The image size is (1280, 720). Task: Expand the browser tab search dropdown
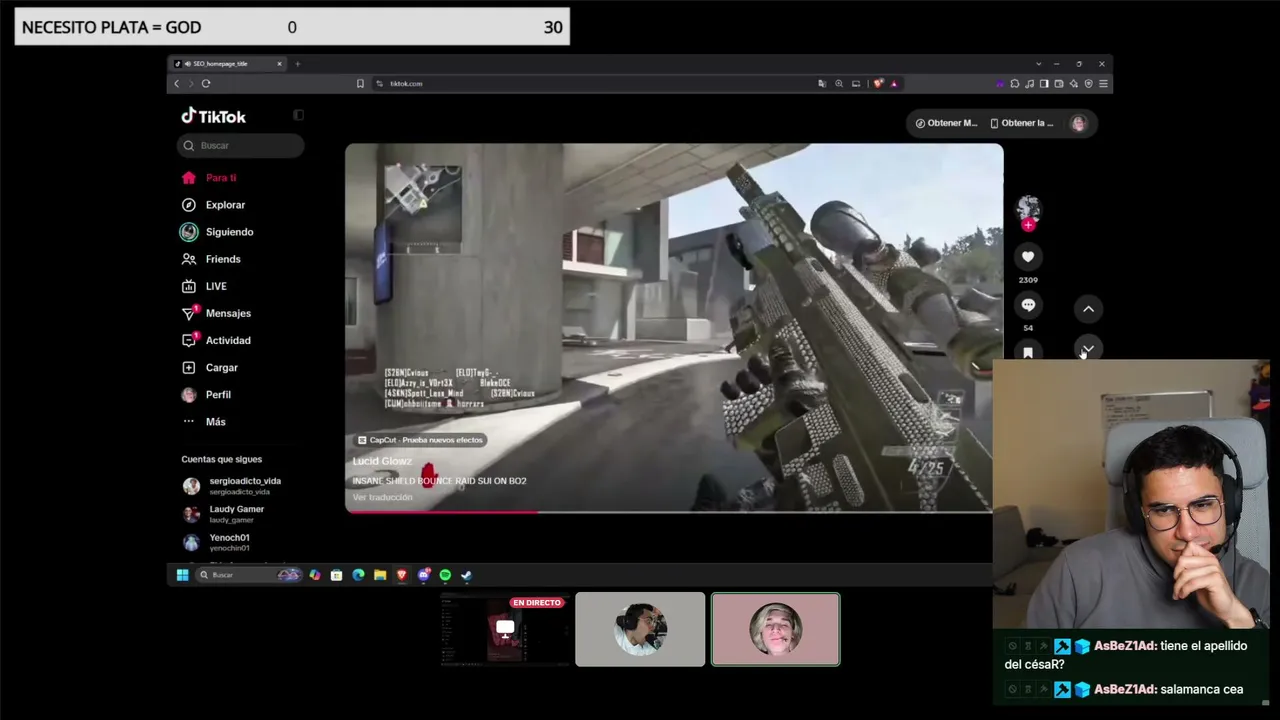pyautogui.click(x=1038, y=64)
